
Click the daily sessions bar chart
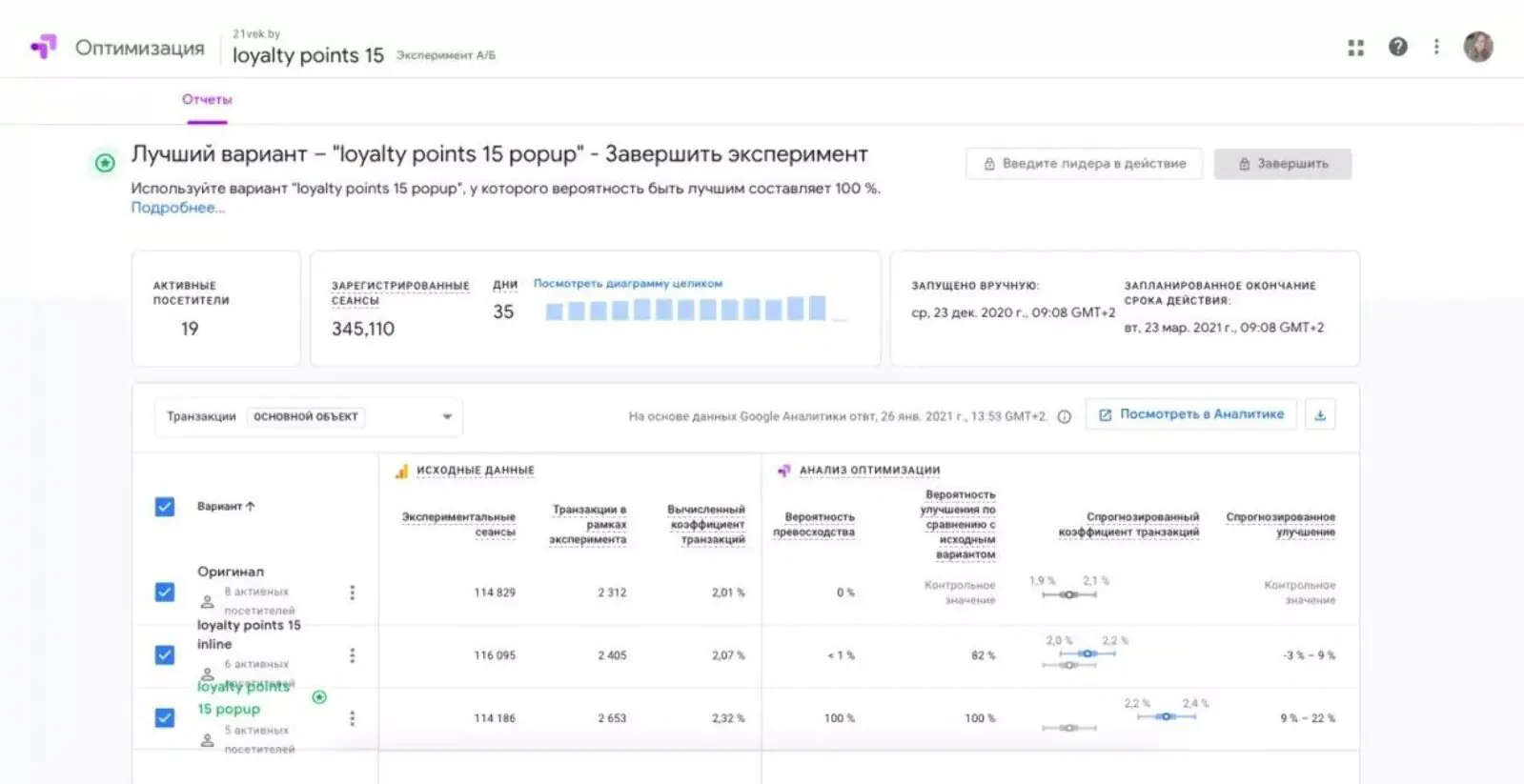695,310
